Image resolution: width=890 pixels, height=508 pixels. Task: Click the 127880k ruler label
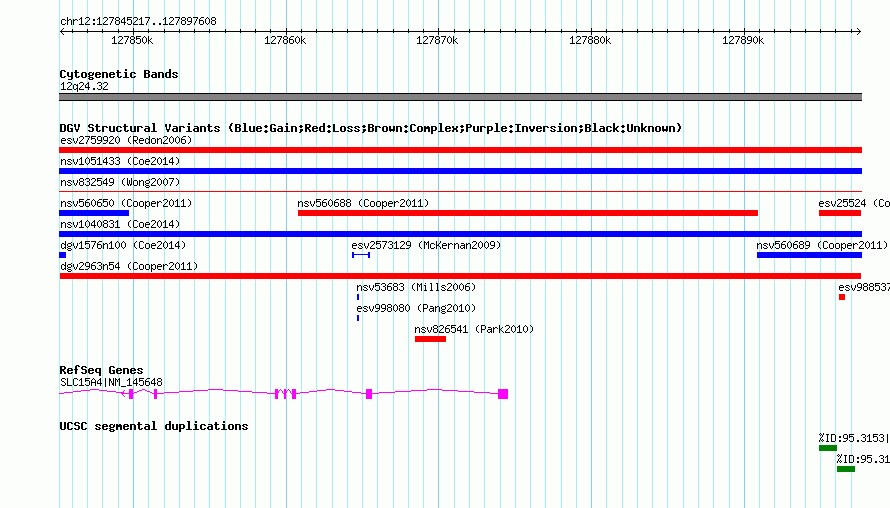[x=590, y=40]
